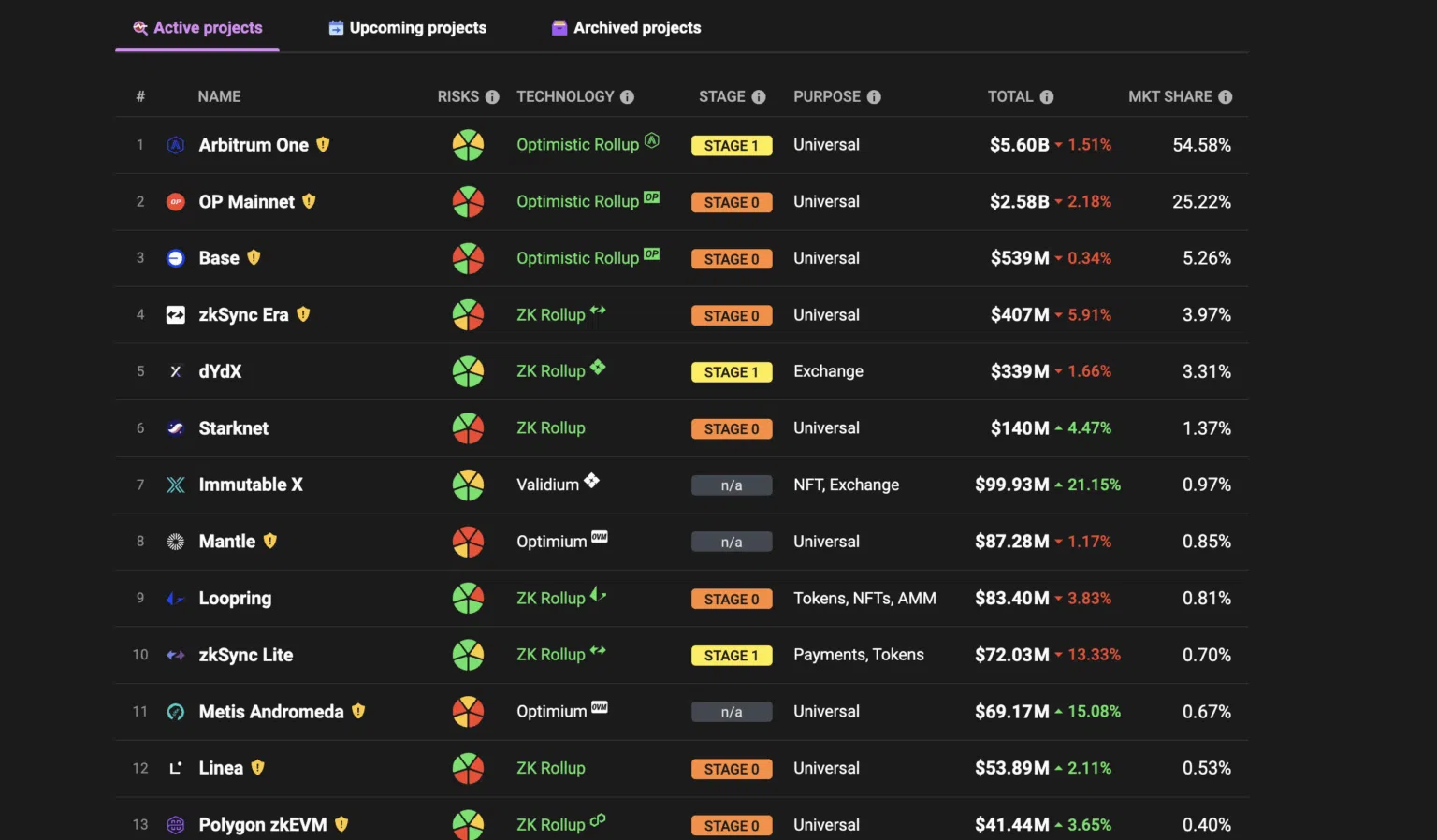Viewport: 1437px width, 840px height.
Task: Open the Archived projects tab
Action: (626, 28)
